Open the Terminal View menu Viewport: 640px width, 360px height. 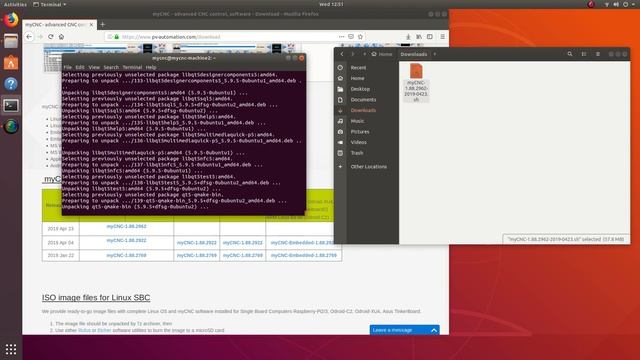tap(94, 67)
